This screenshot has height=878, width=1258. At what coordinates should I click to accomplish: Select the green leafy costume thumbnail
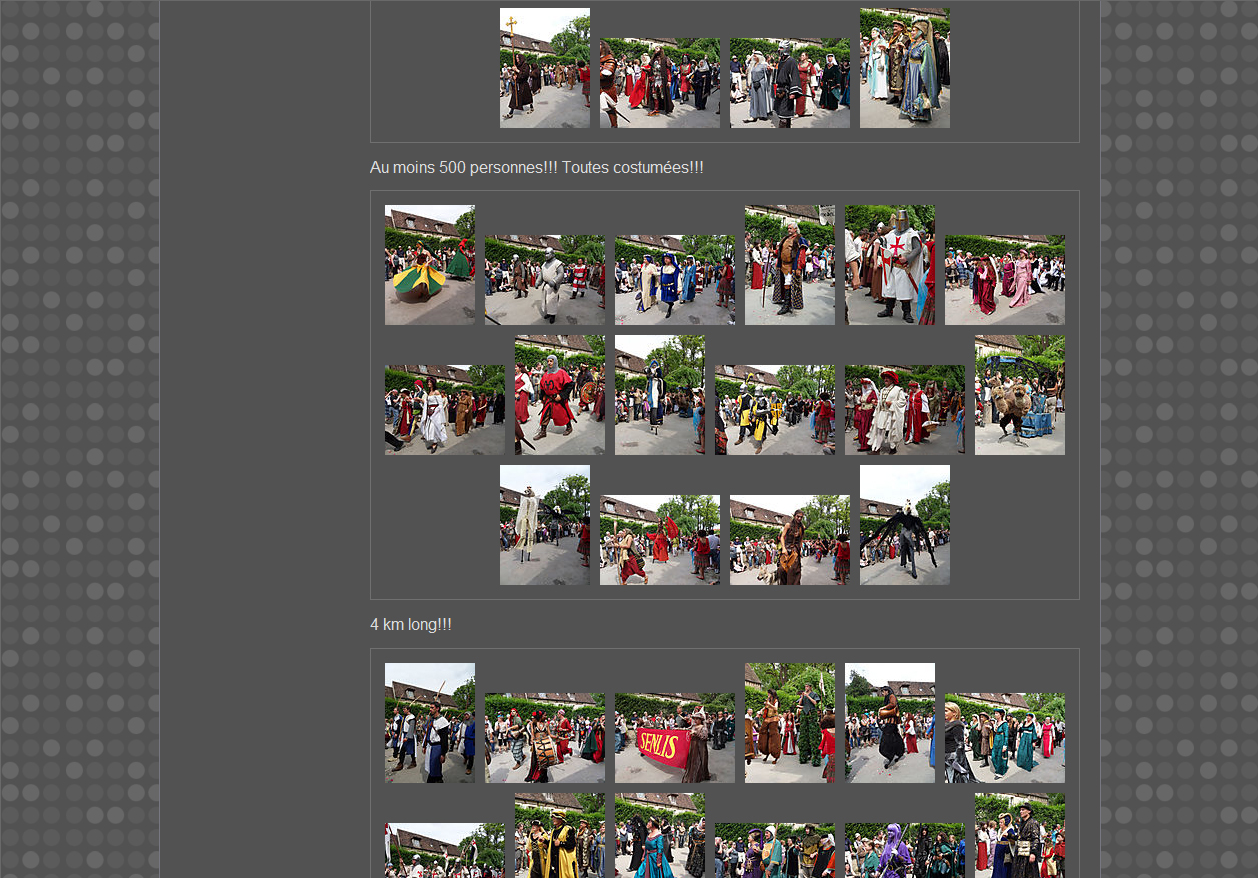click(x=789, y=723)
